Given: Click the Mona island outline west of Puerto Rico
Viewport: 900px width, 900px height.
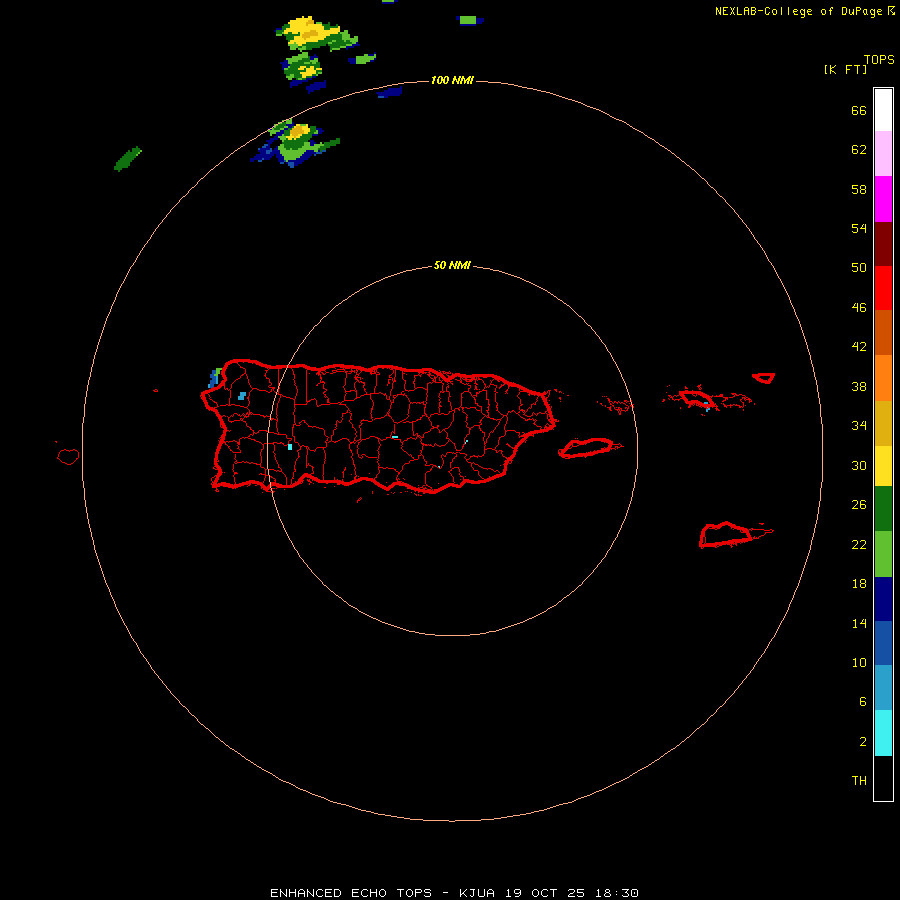Looking at the screenshot, I should 68,457.
